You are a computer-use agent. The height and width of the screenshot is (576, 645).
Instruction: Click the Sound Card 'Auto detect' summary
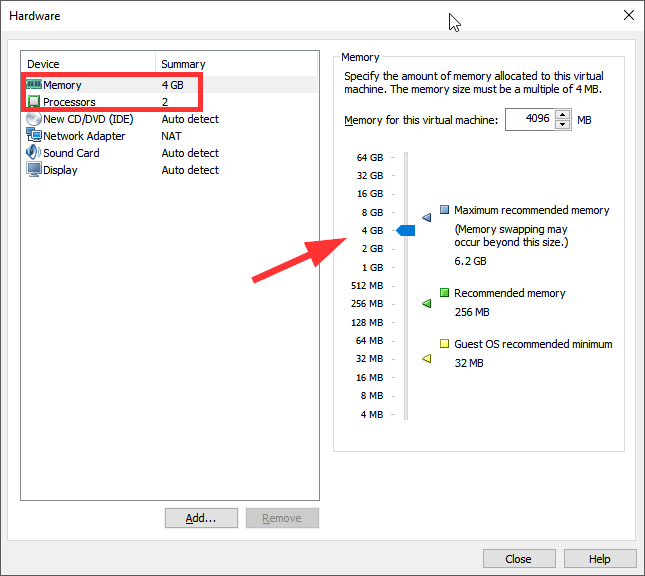[190, 153]
